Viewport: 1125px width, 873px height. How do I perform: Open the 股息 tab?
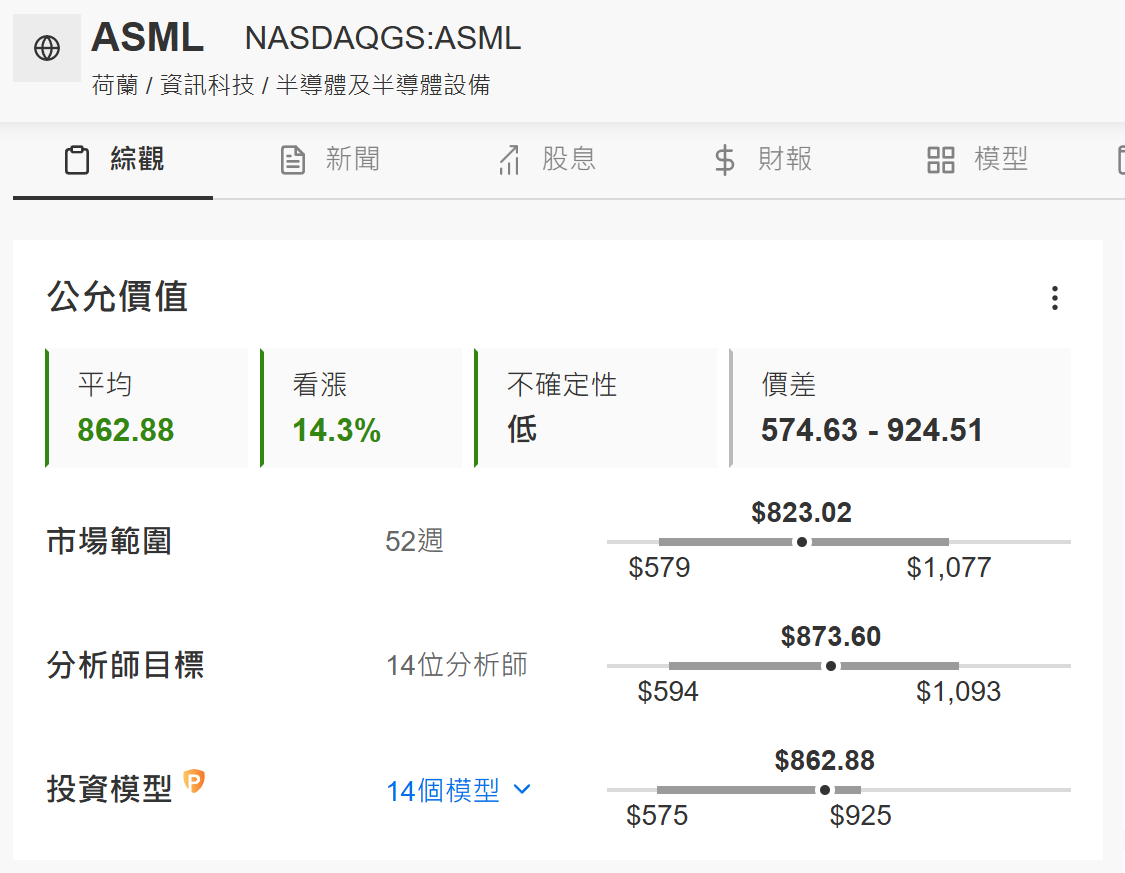[x=547, y=160]
